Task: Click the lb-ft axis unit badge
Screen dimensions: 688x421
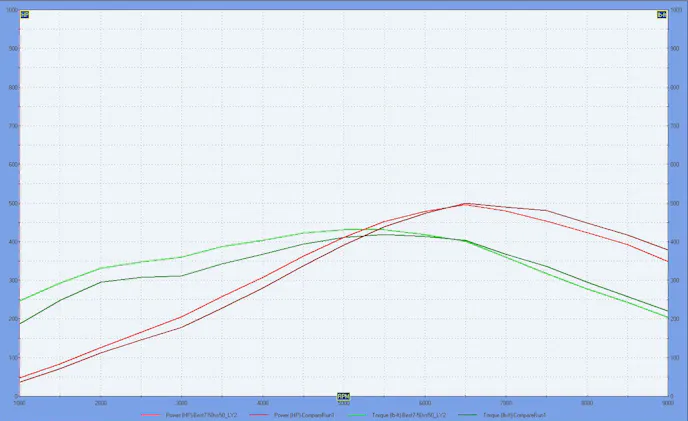Action: 662,14
